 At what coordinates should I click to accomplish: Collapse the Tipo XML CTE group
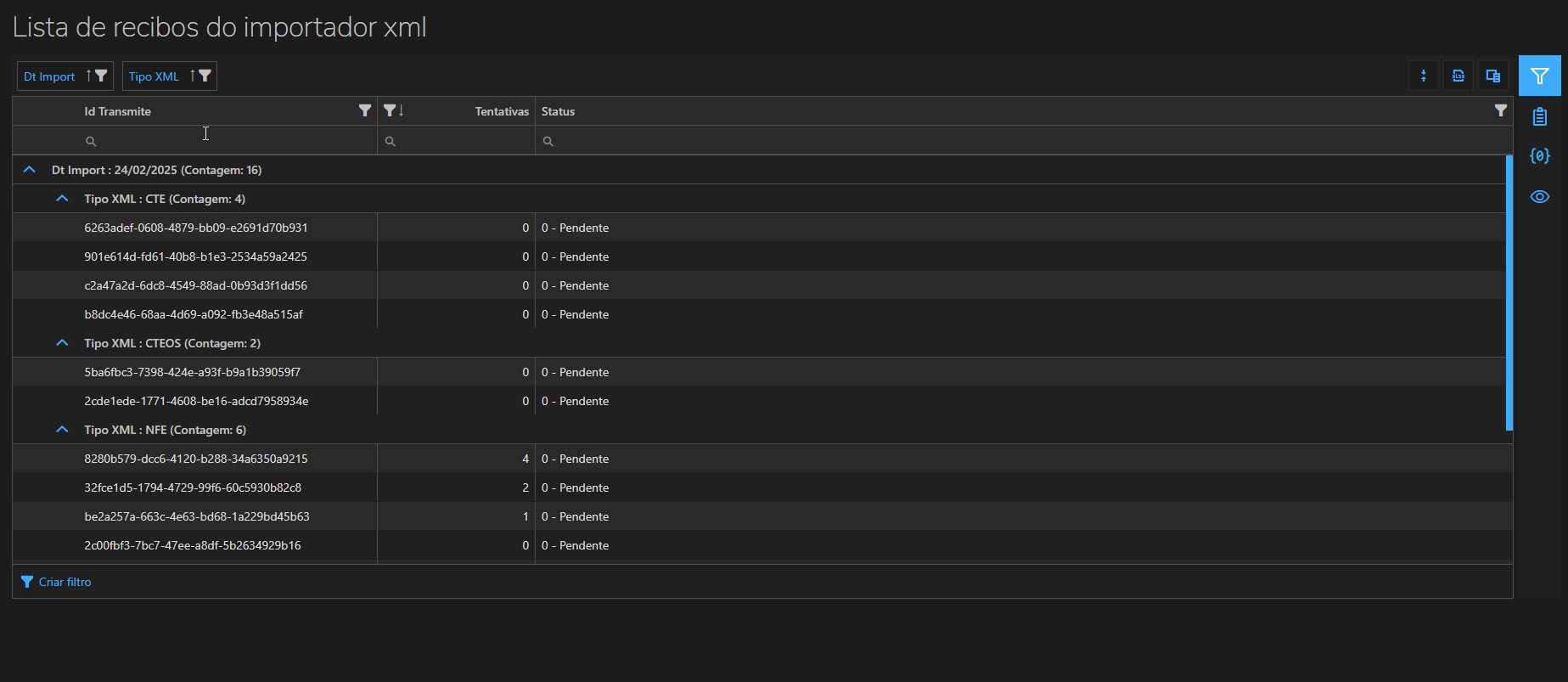click(x=61, y=199)
